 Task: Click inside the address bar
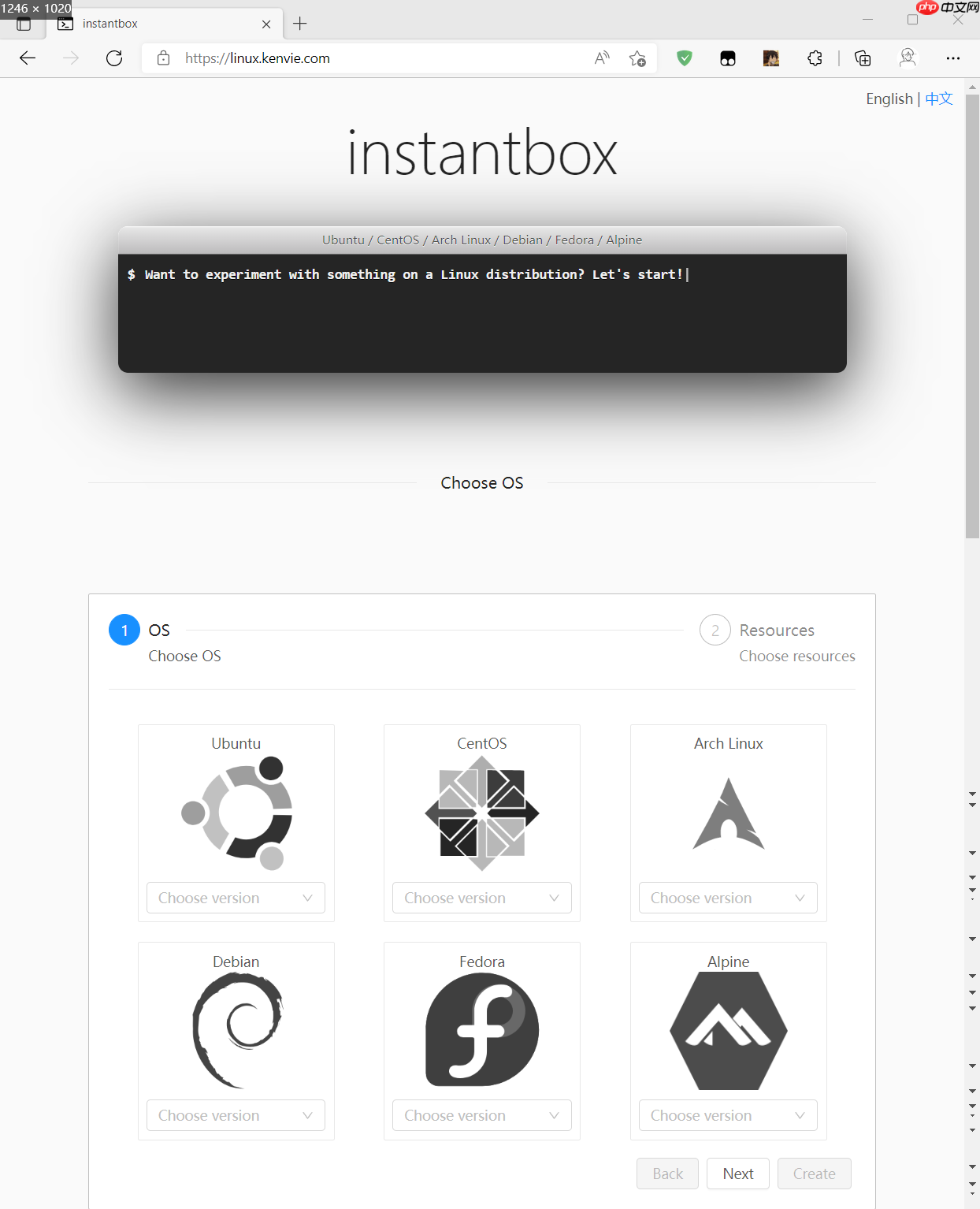(x=394, y=58)
